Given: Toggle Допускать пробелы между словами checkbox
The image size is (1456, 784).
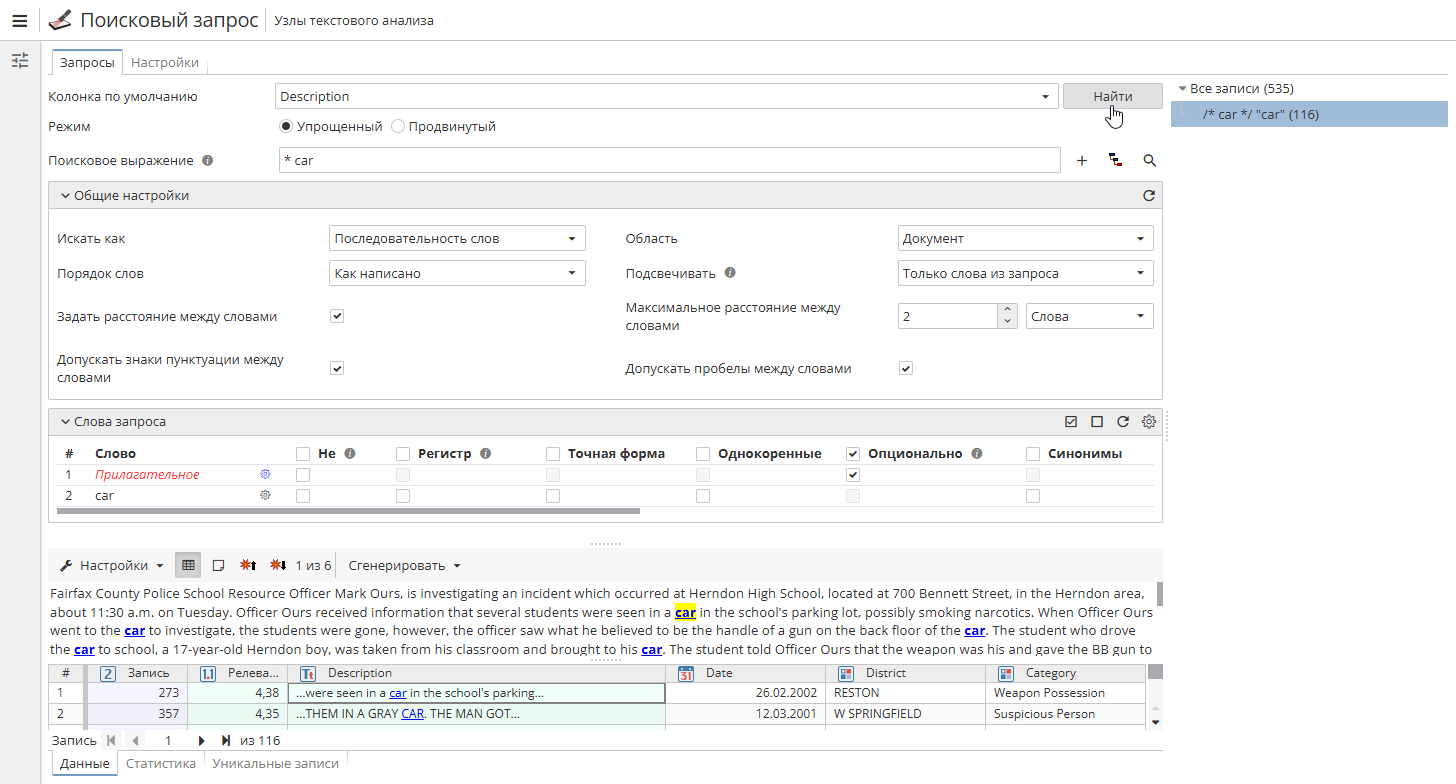Looking at the screenshot, I should point(906,368).
